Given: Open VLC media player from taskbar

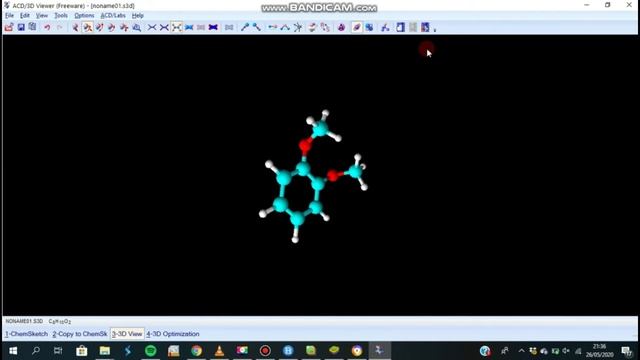Looking at the screenshot, I should coord(219,351).
